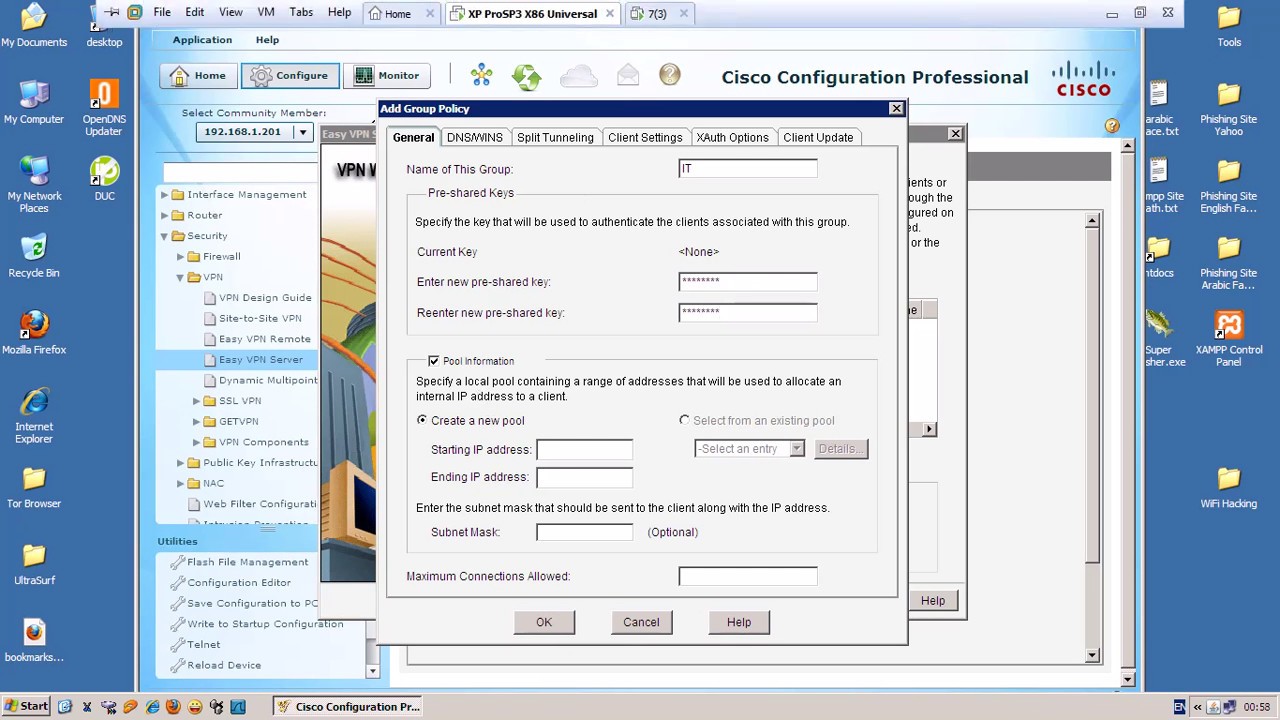Expand the Firewall tree node
Screen dimensions: 1280x720
pyautogui.click(x=180, y=257)
